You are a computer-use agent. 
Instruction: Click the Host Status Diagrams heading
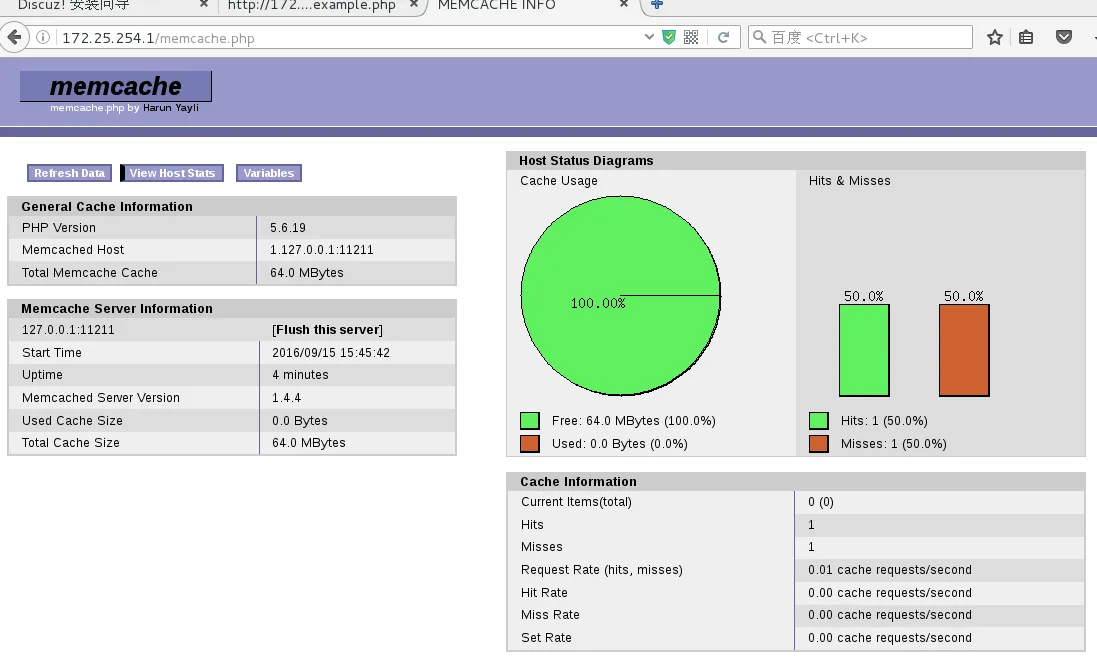(586, 160)
